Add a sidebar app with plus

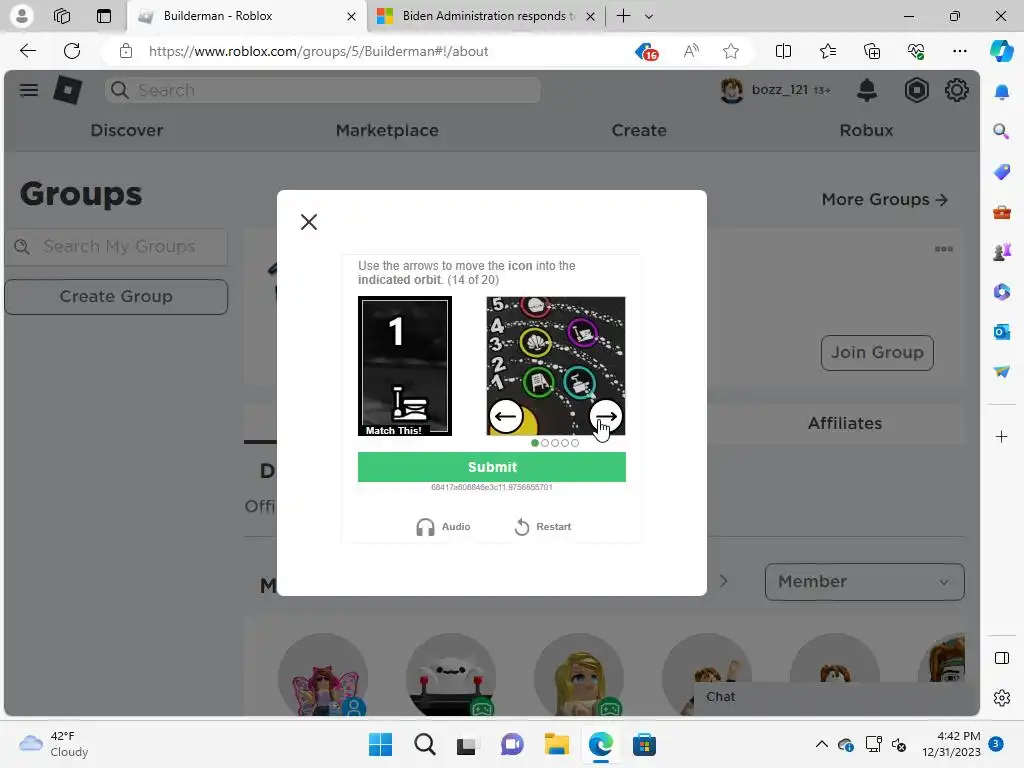point(1001,436)
